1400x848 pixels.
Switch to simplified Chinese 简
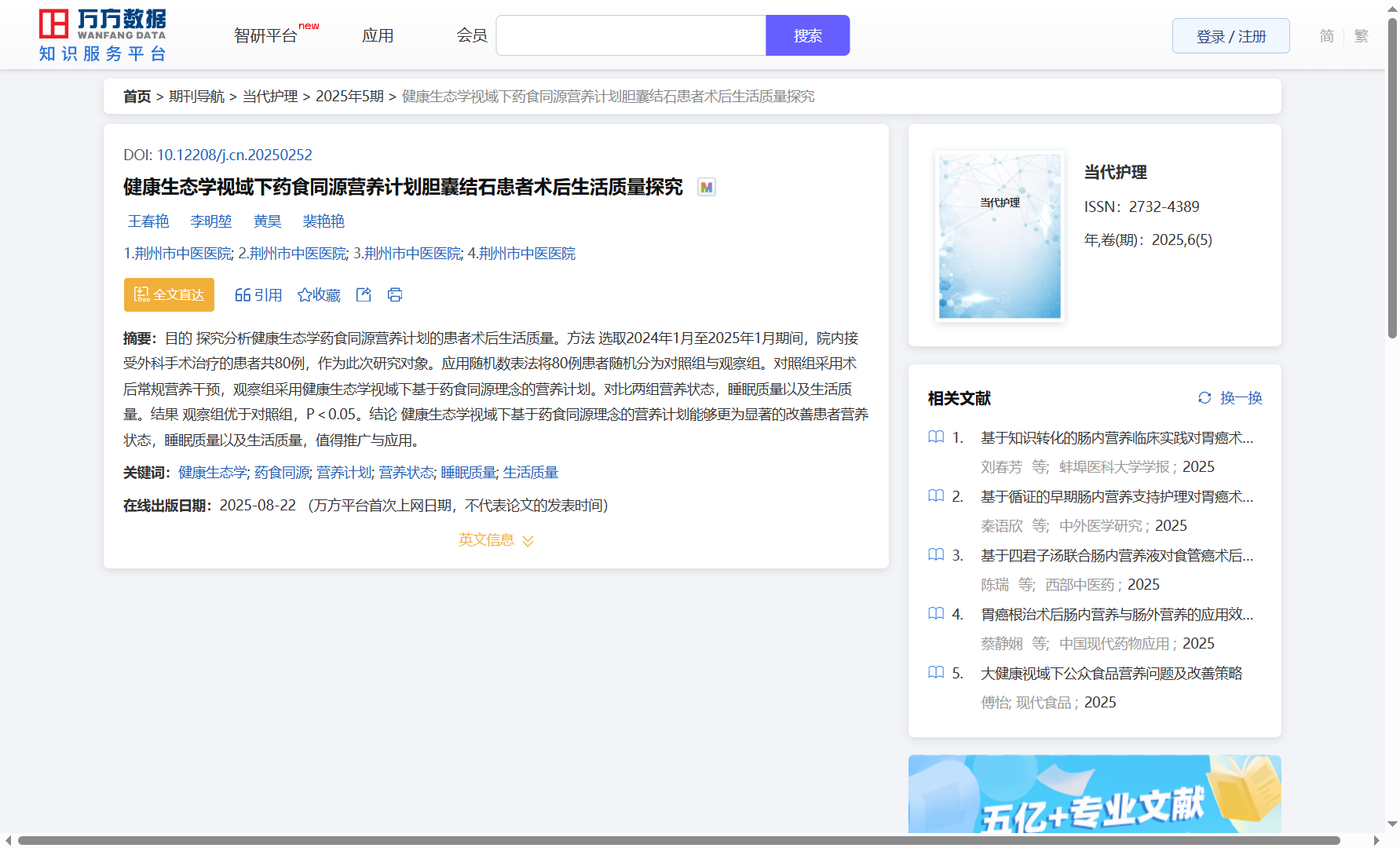1326,36
